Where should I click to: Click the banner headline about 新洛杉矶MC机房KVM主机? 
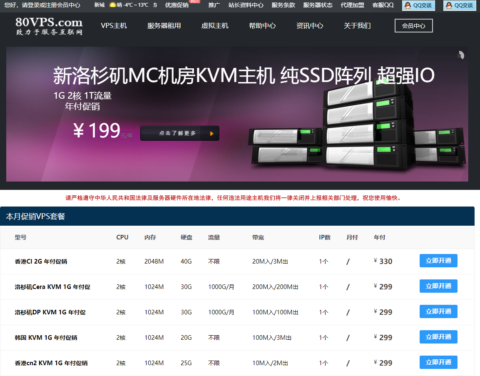(244, 75)
